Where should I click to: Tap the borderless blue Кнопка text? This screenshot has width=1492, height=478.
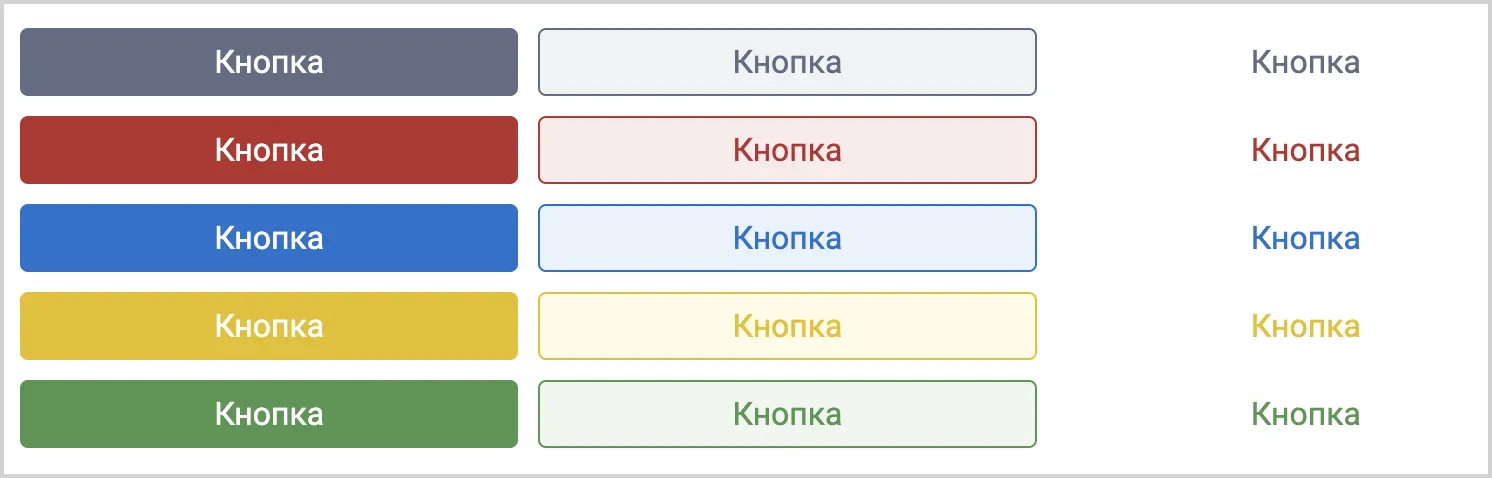pyautogui.click(x=1306, y=238)
